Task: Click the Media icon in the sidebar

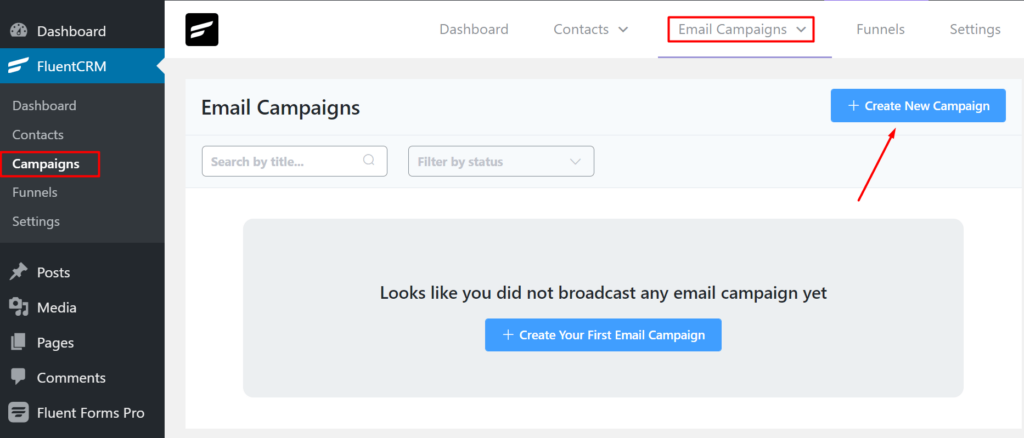Action: click(x=19, y=307)
